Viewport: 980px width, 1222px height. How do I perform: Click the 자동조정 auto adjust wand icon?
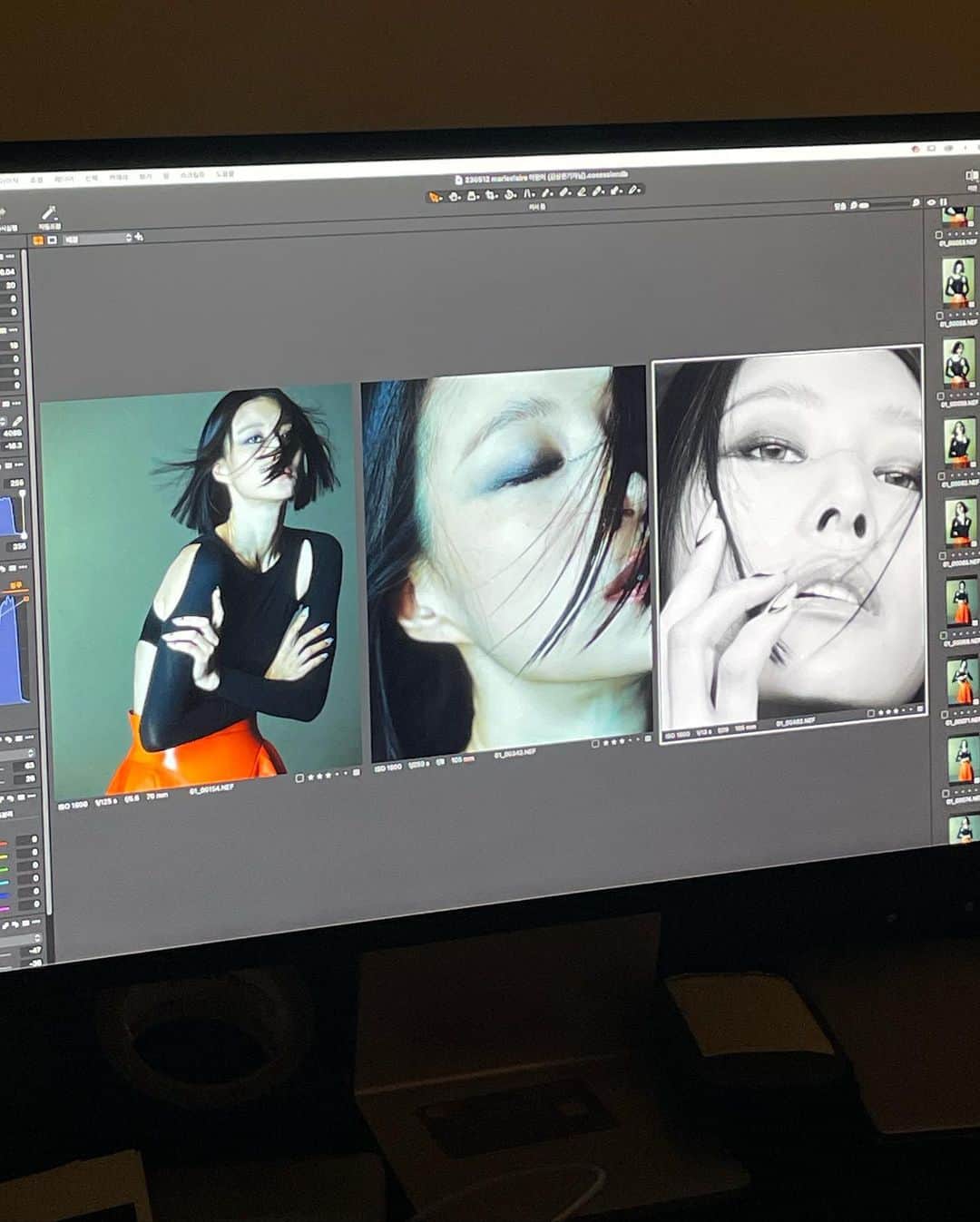[x=48, y=214]
